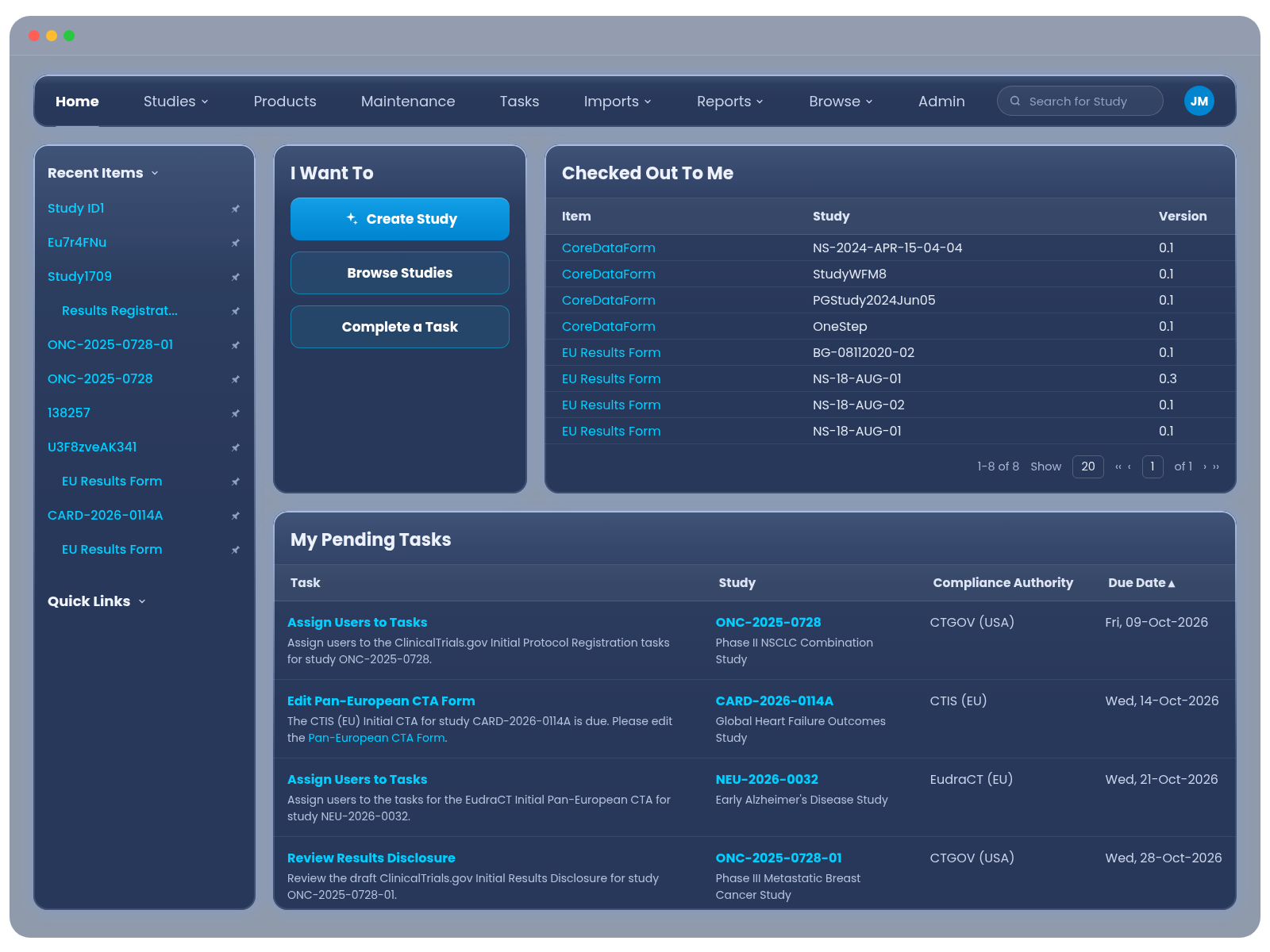
Task: Click Browse Studies button
Action: (400, 273)
